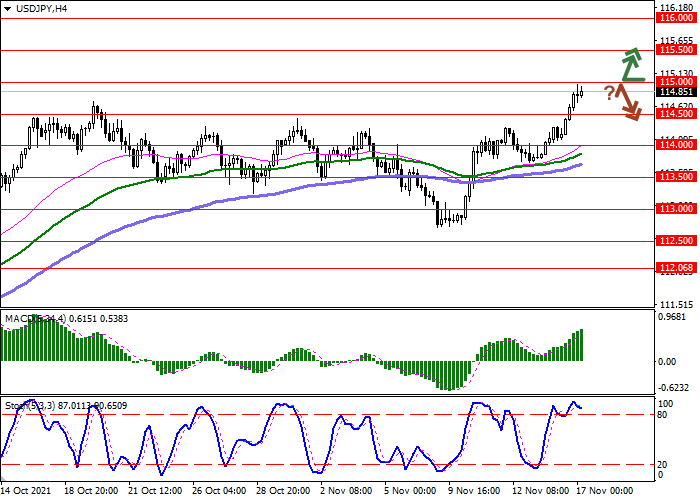This screenshot has width=700, height=500.
Task: Click the Stochastic 80 level scale label
Action: pyautogui.click(x=662, y=415)
